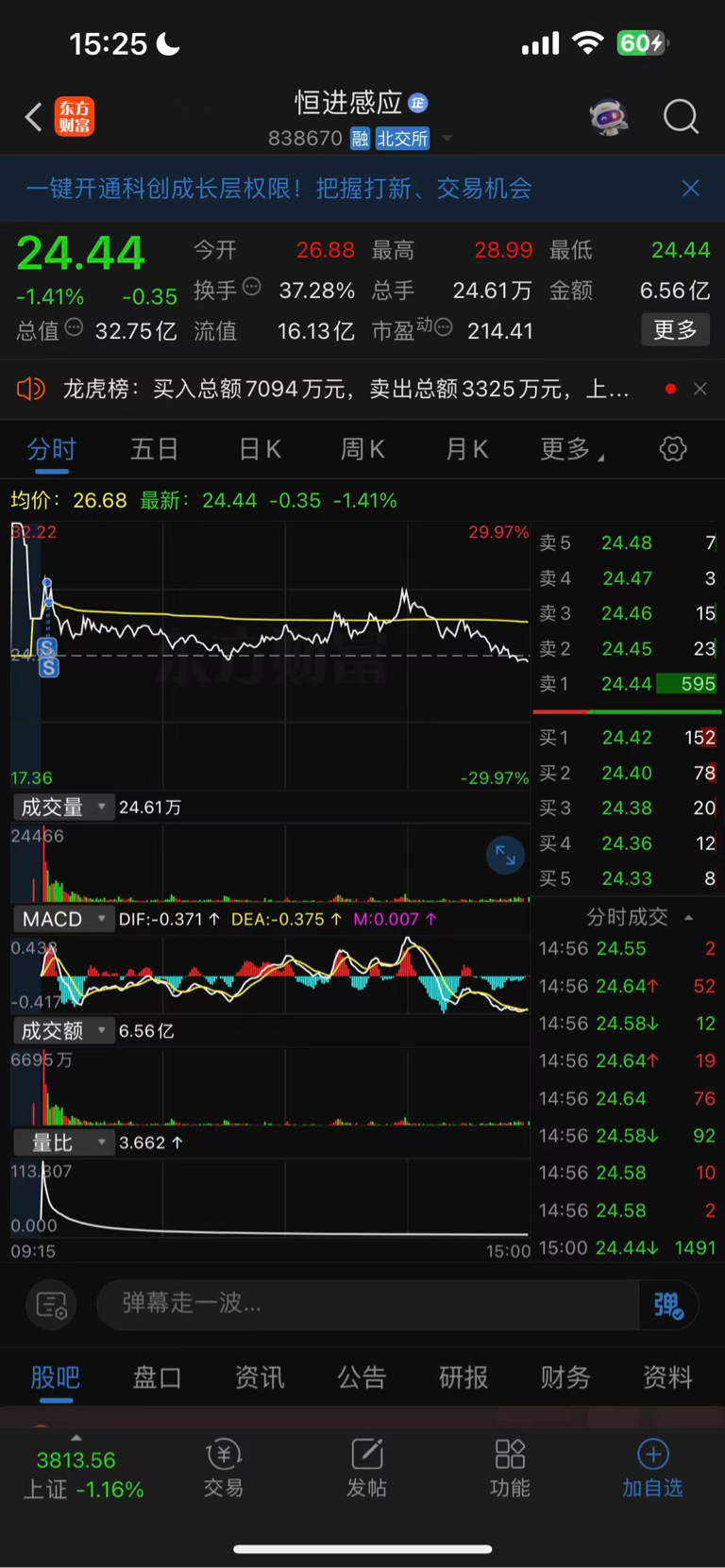Open the 股吧 tab
The width and height of the screenshot is (725, 1568).
(55, 1377)
